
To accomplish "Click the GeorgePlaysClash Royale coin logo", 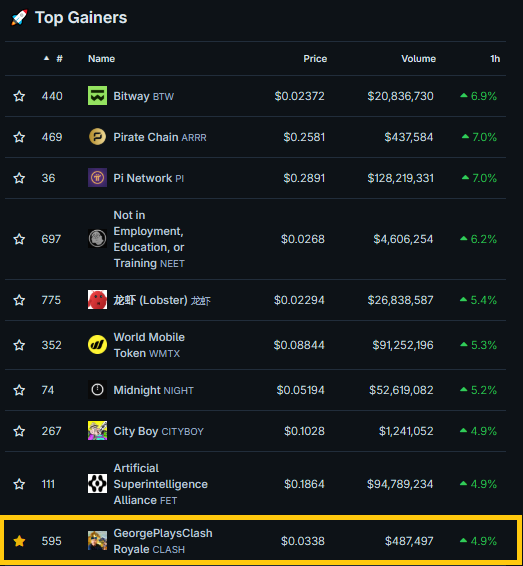I will (97, 541).
